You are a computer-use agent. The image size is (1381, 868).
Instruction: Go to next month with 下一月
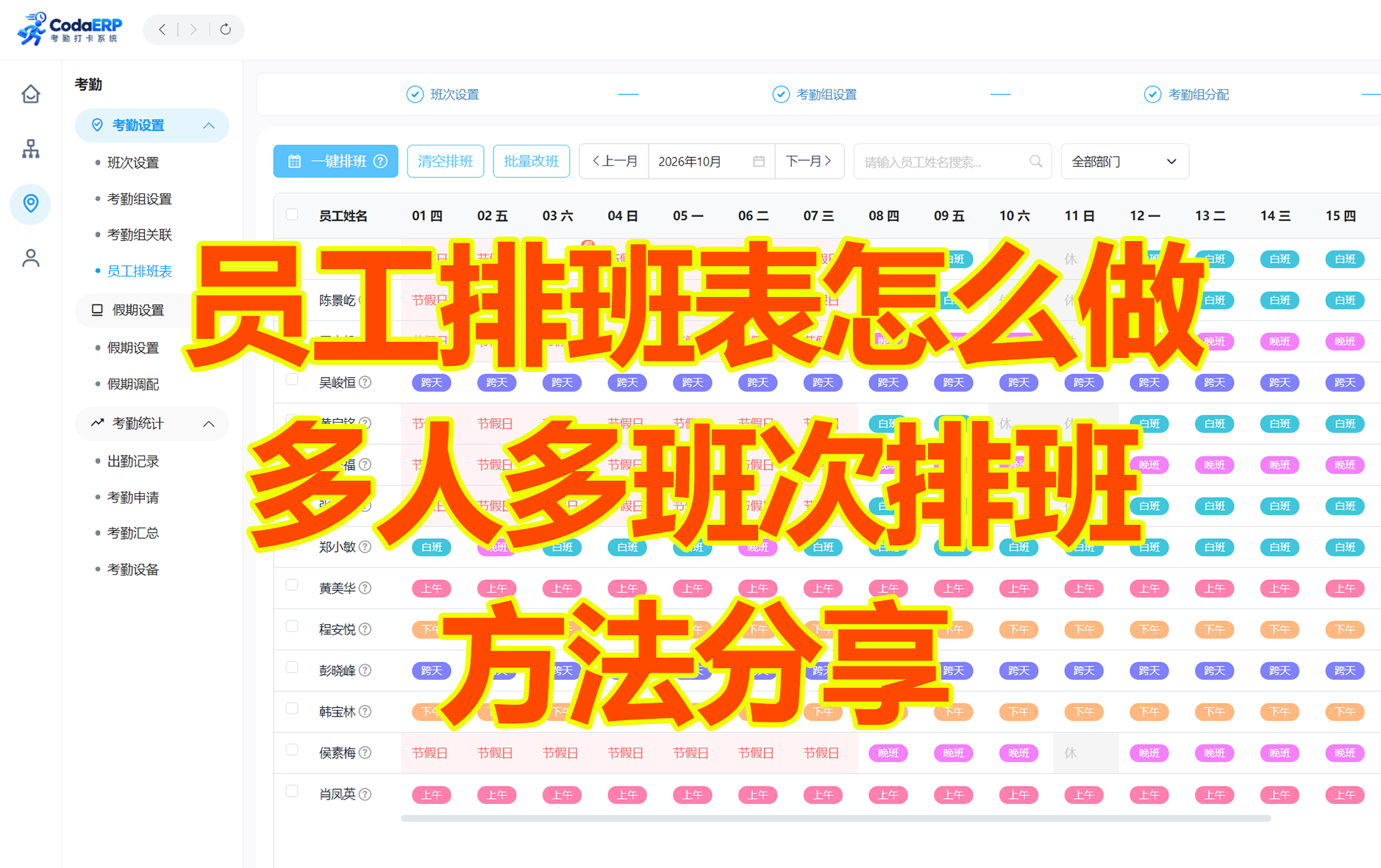tap(809, 161)
